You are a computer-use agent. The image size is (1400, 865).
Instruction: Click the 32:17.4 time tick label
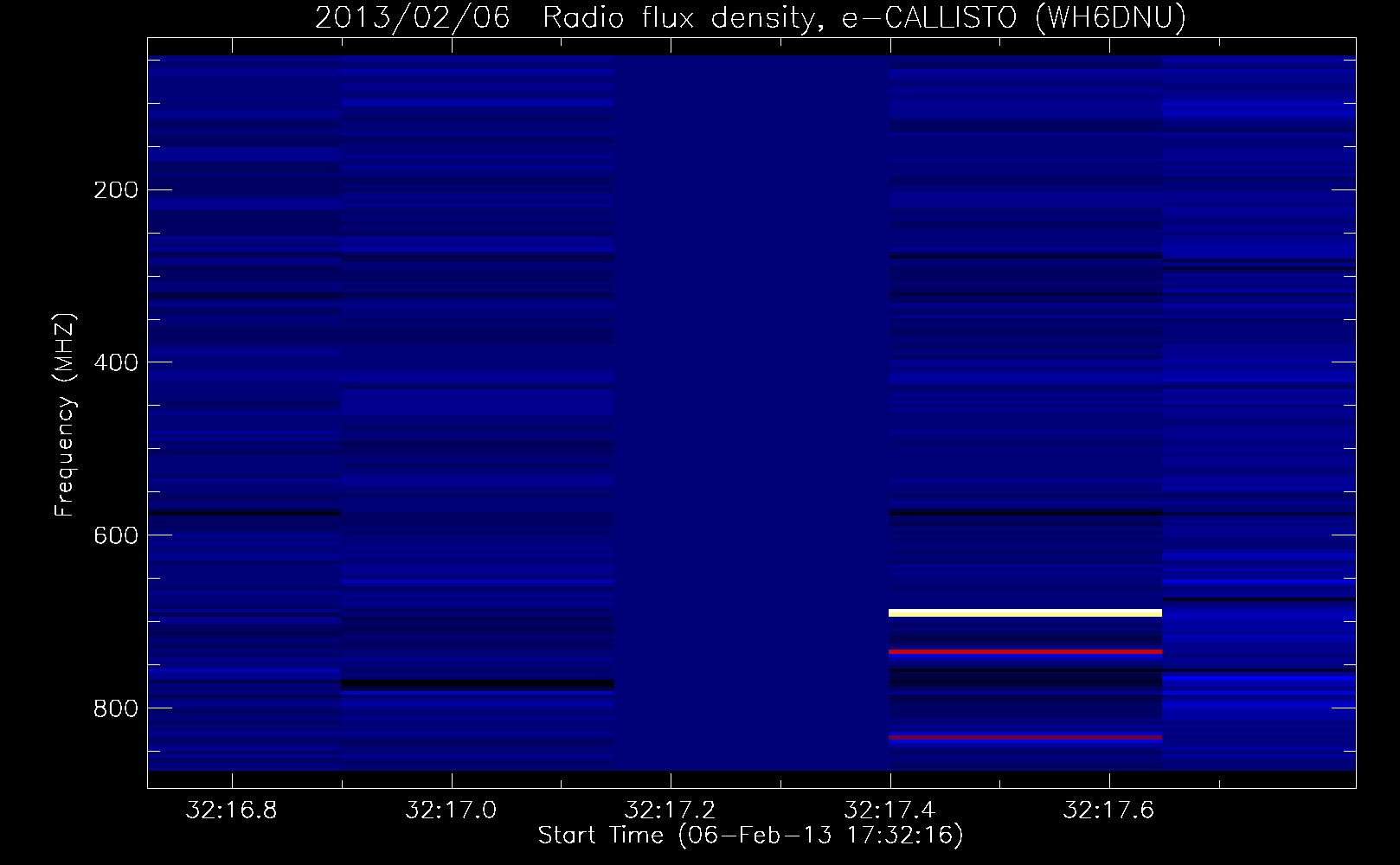889,811
